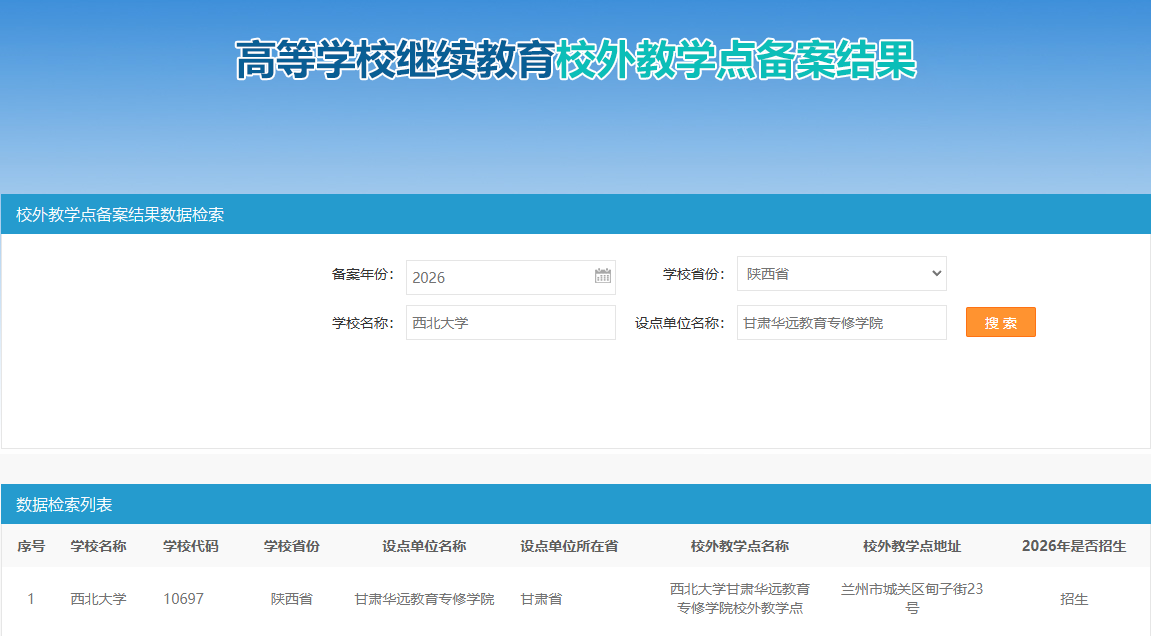Click the 西北大学甘肃华远教育专修学院校外教学点 cell
Image resolution: width=1151 pixels, height=636 pixels.
click(739, 599)
